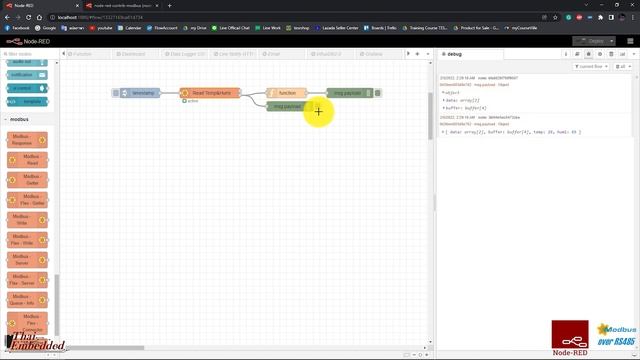
Task: Select the ui control palette node
Action: pos(27,88)
